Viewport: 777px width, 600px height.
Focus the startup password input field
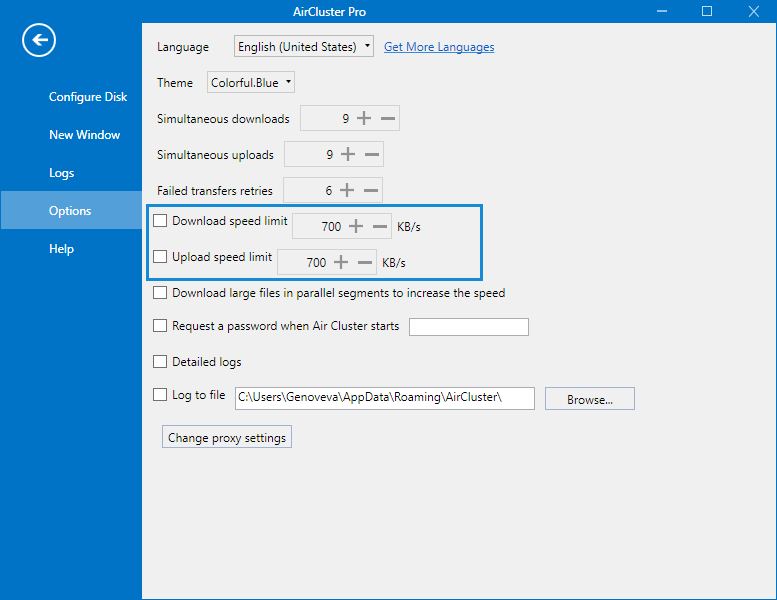(469, 327)
